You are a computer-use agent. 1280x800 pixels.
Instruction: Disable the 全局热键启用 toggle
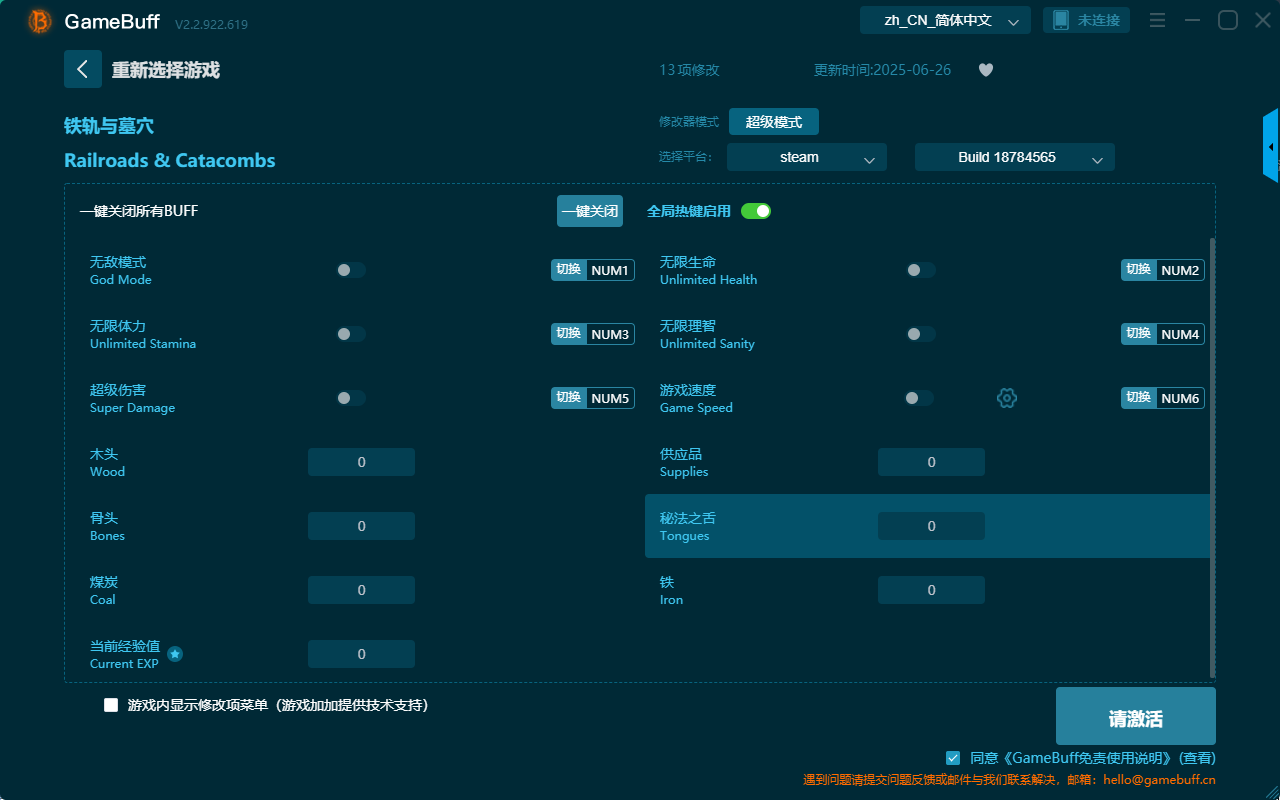click(756, 211)
